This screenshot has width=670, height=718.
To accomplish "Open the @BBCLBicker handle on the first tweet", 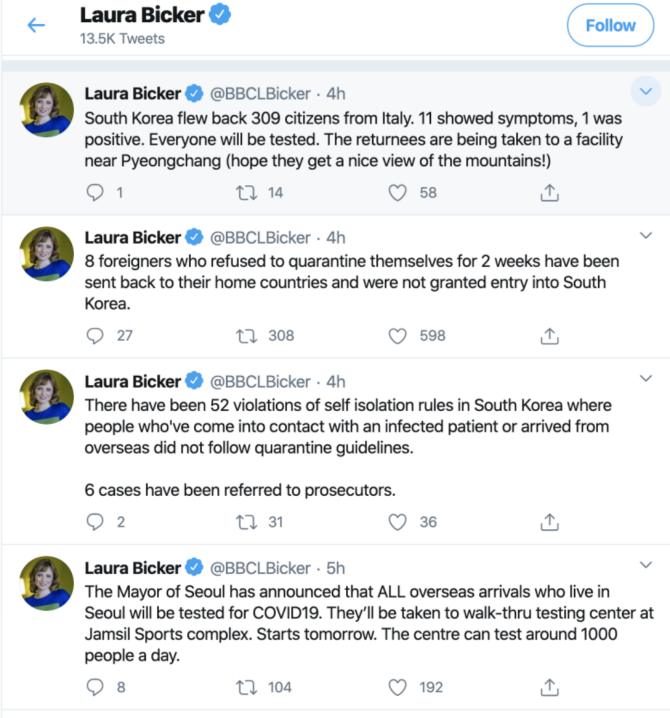I will [259, 94].
